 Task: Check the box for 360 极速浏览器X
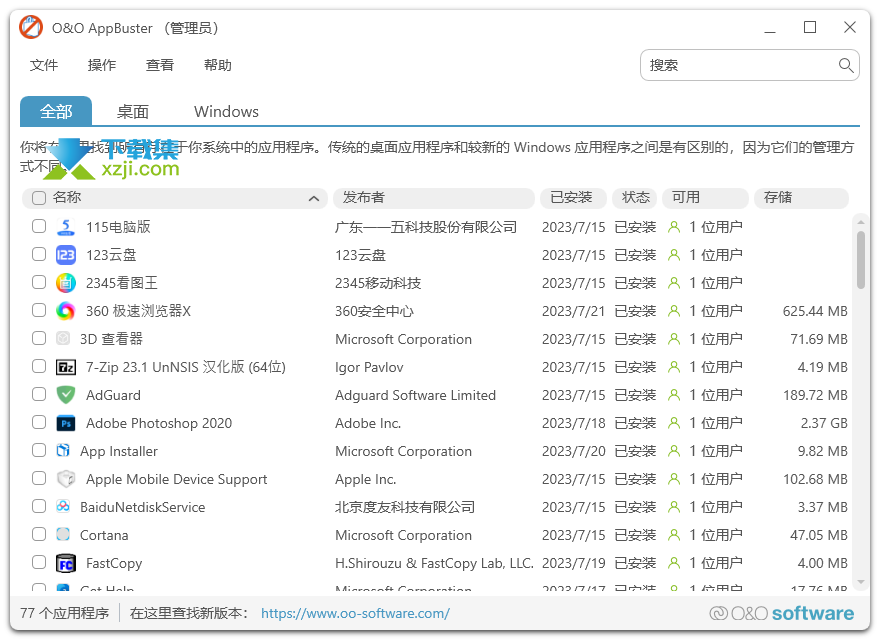39,310
